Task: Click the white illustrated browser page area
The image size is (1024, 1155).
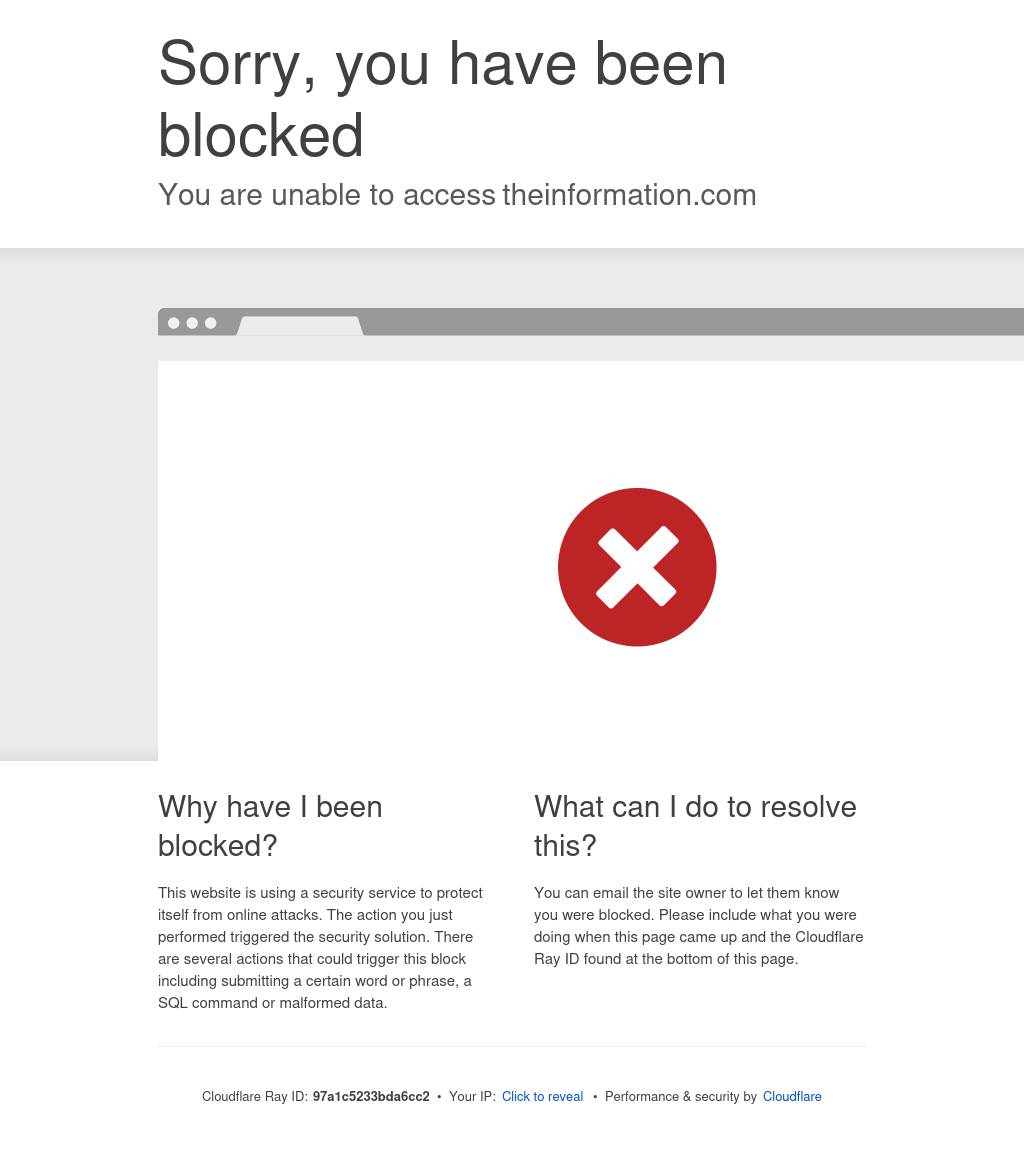Action: pyautogui.click(x=591, y=561)
